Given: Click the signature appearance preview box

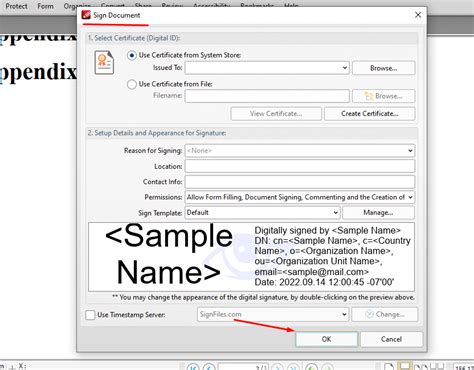Looking at the screenshot, I should [251, 257].
